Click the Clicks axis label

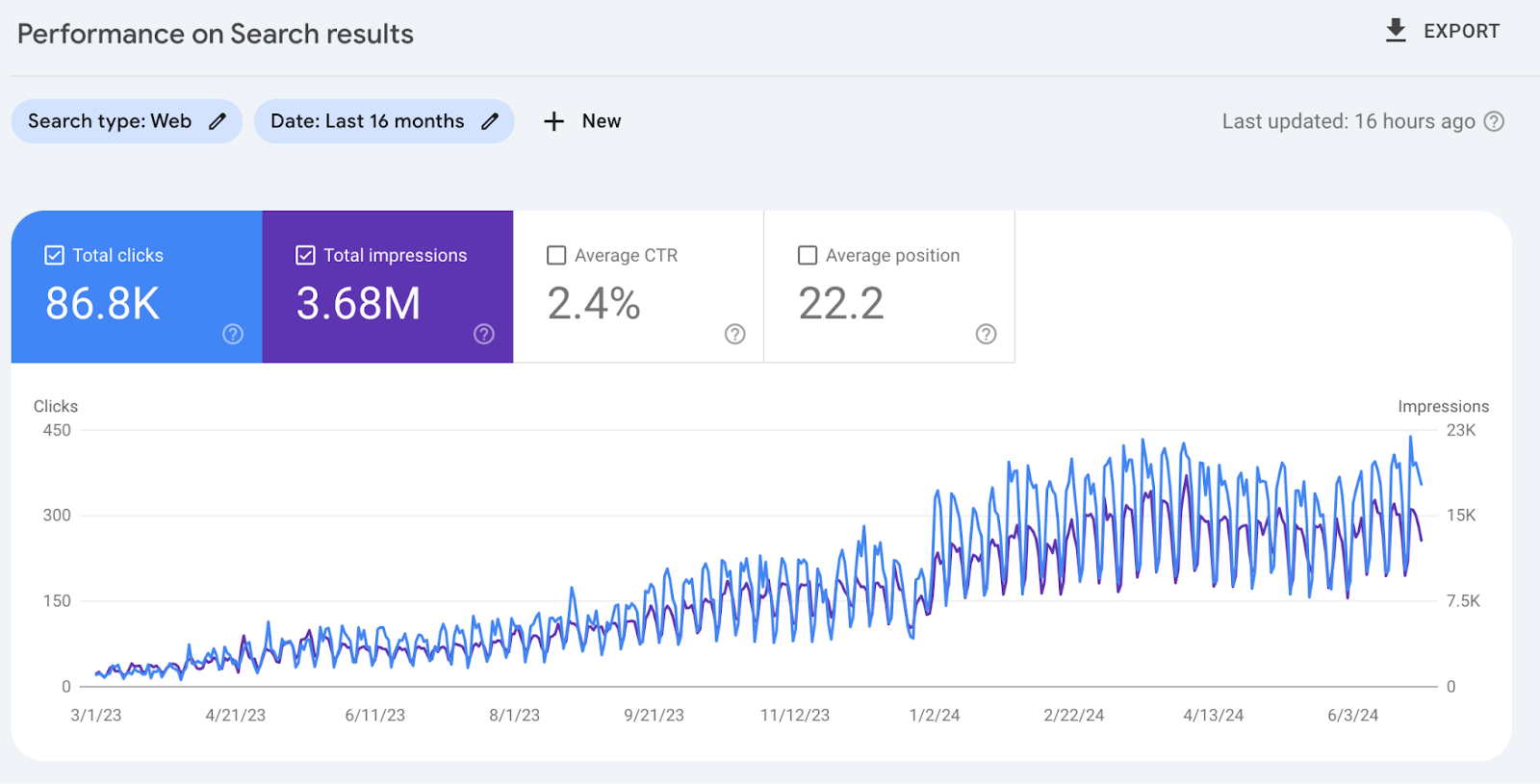56,406
